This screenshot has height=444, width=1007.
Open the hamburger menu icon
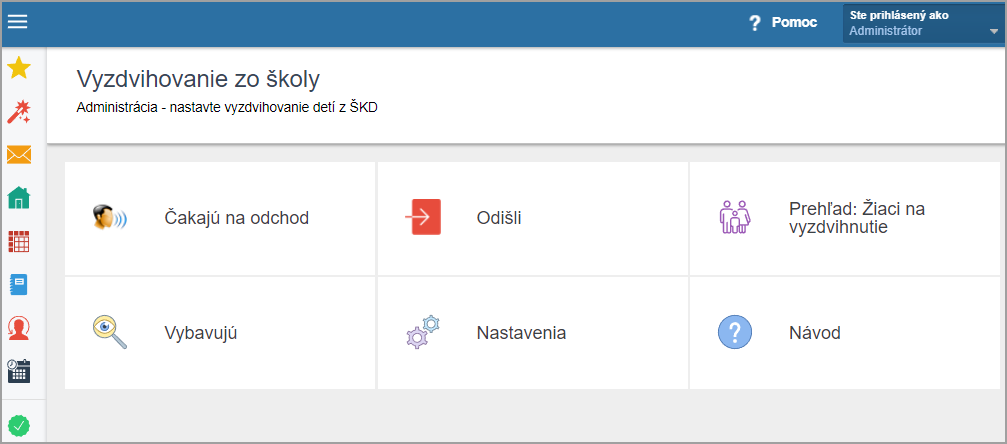(17, 21)
